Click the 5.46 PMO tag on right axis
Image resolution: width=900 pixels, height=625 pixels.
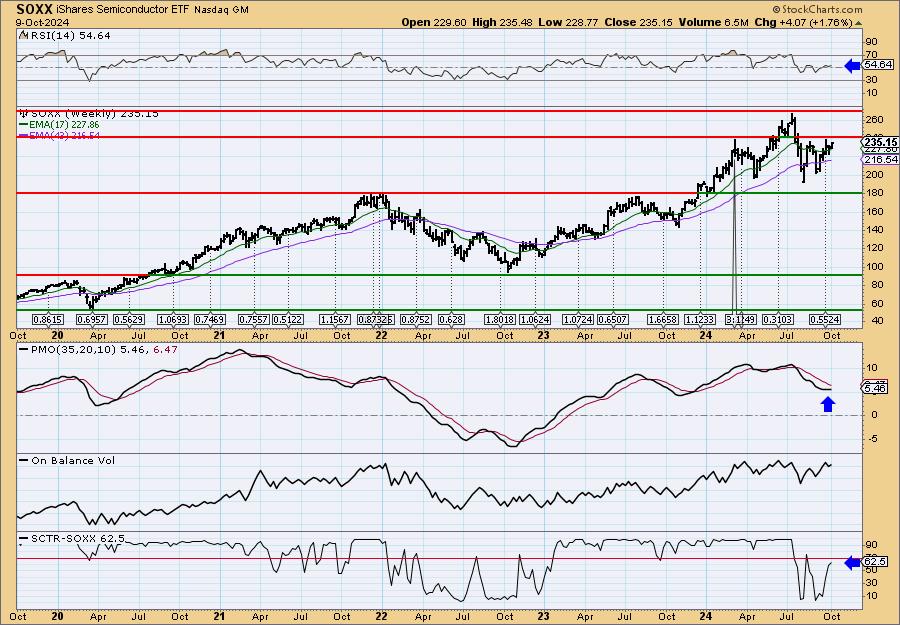point(875,389)
